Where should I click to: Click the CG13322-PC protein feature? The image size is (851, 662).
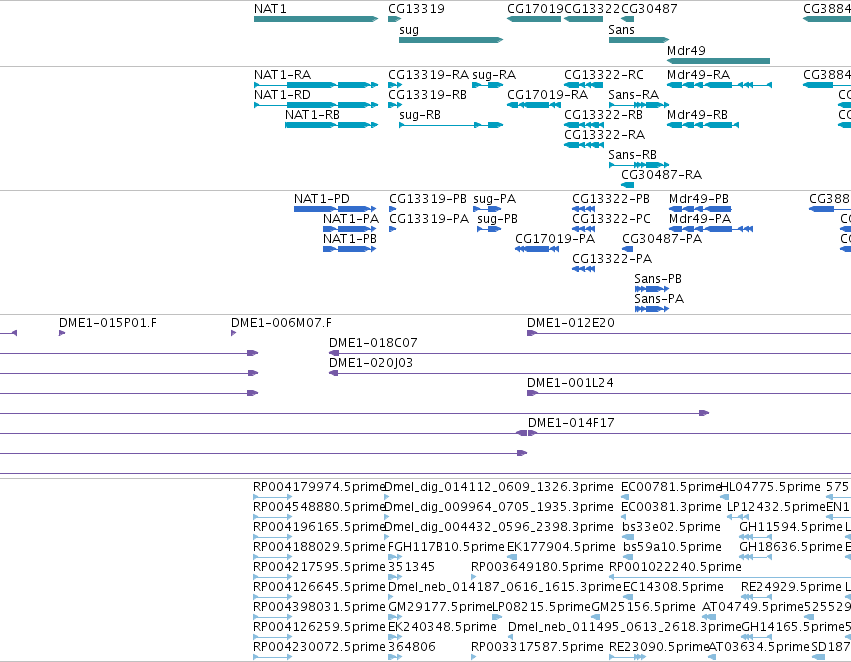583,229
